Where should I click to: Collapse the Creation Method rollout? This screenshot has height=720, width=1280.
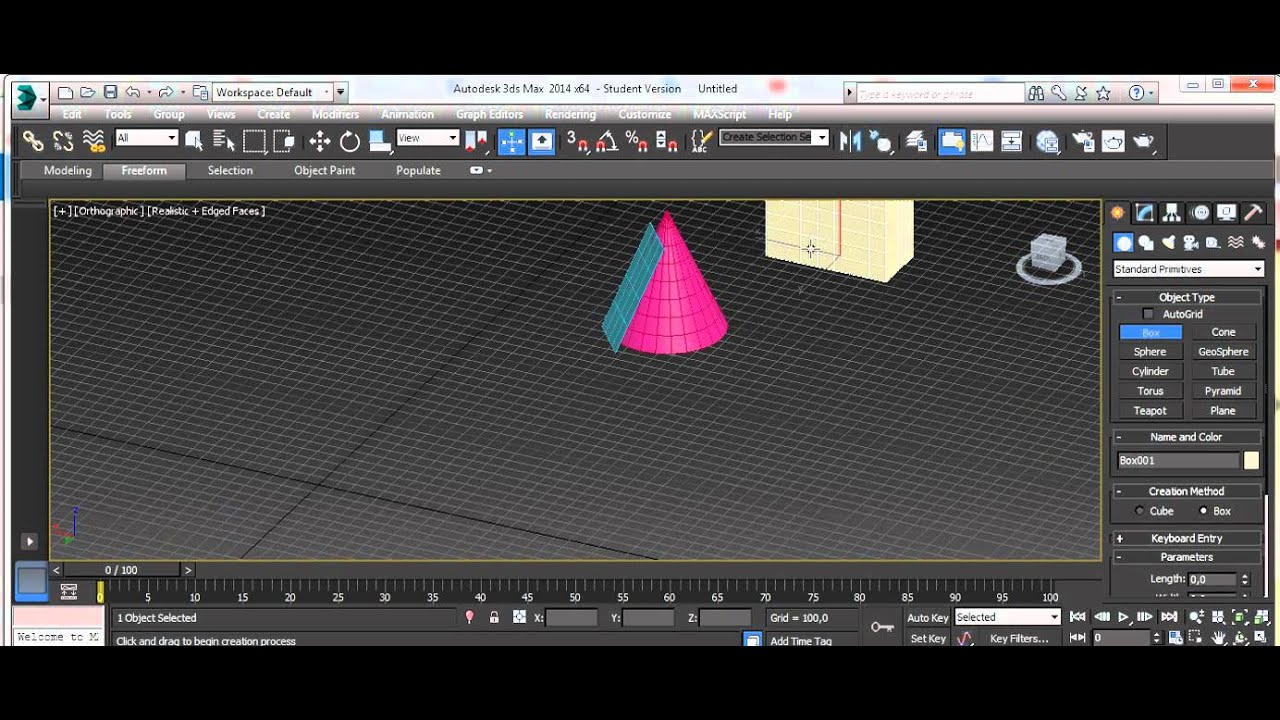pos(1187,491)
